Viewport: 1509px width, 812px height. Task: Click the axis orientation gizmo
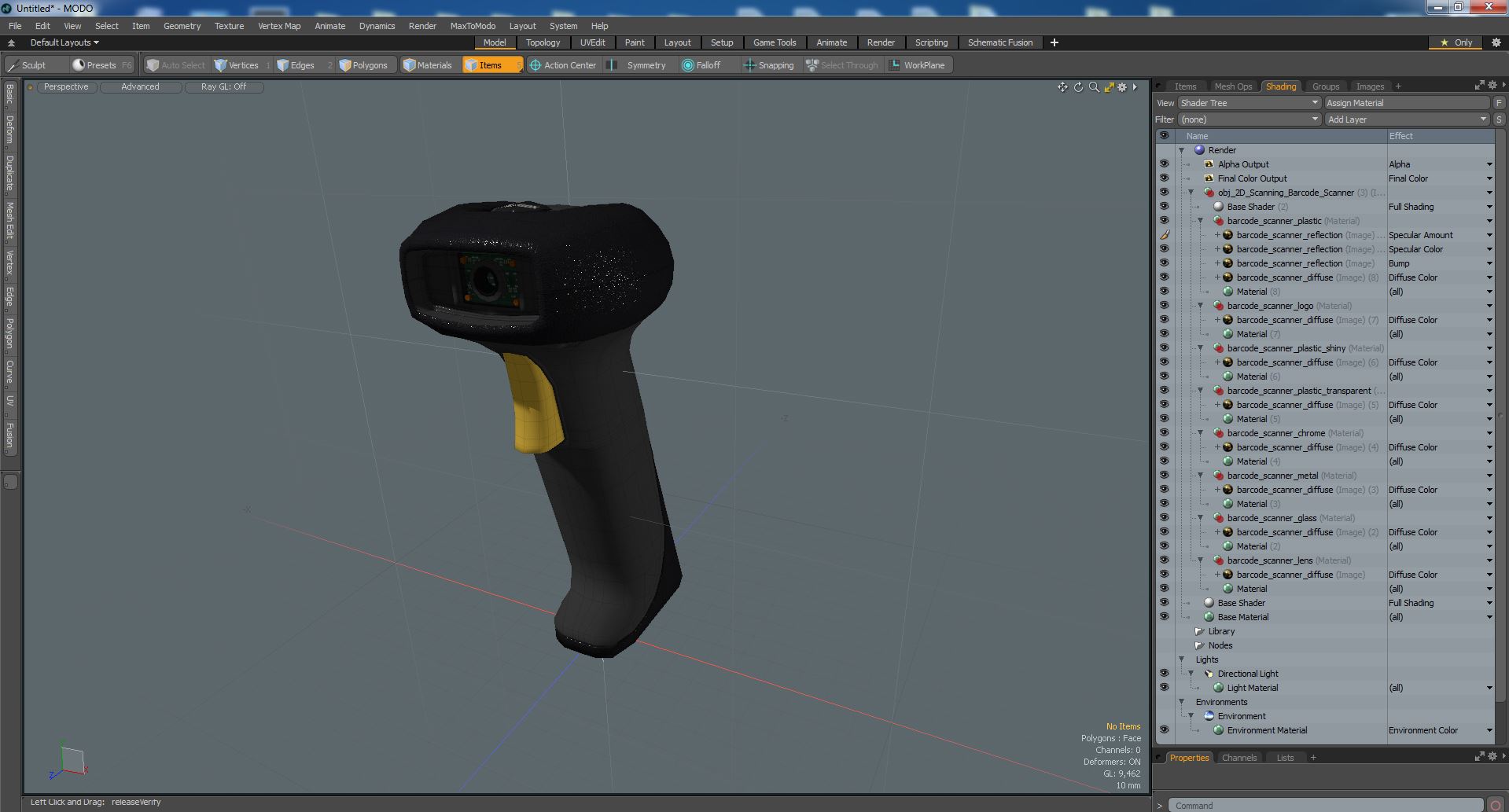[69, 762]
